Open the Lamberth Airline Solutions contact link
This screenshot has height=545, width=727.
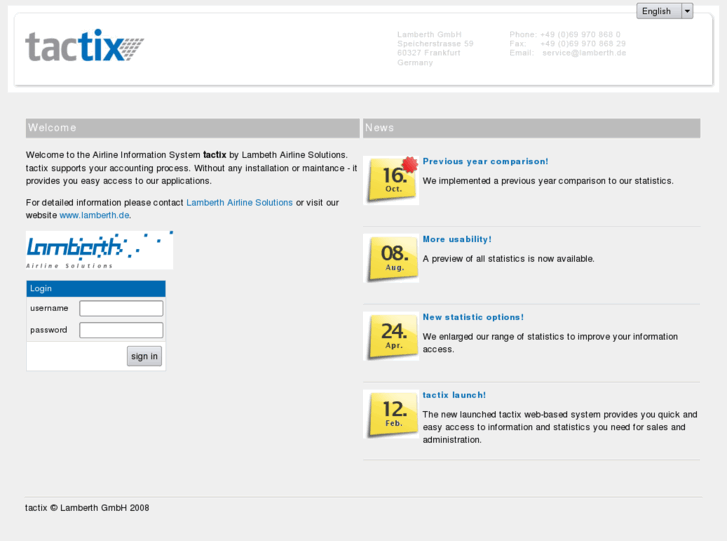coord(239,203)
